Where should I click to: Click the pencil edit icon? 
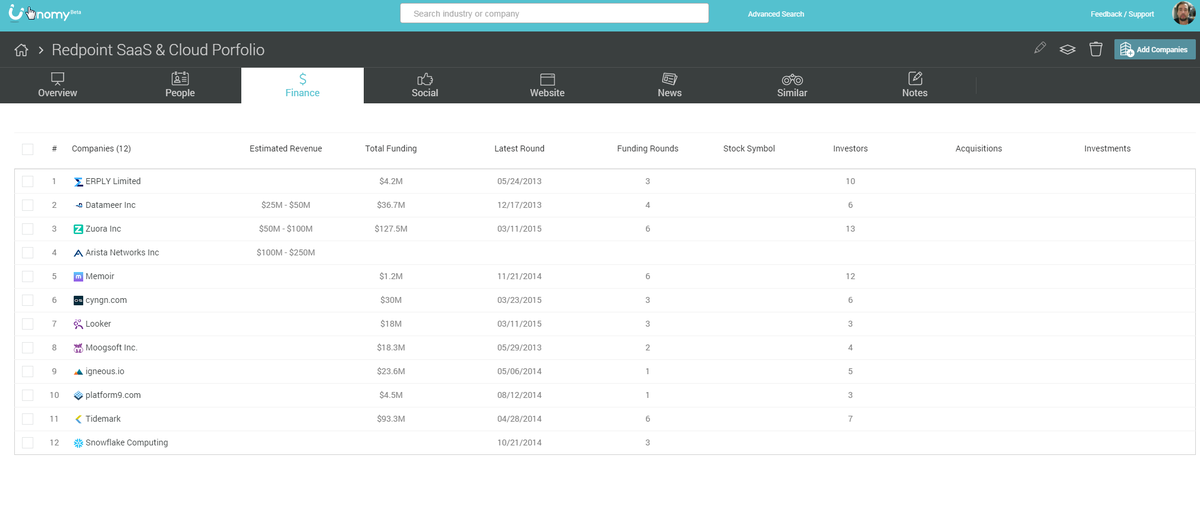1040,48
